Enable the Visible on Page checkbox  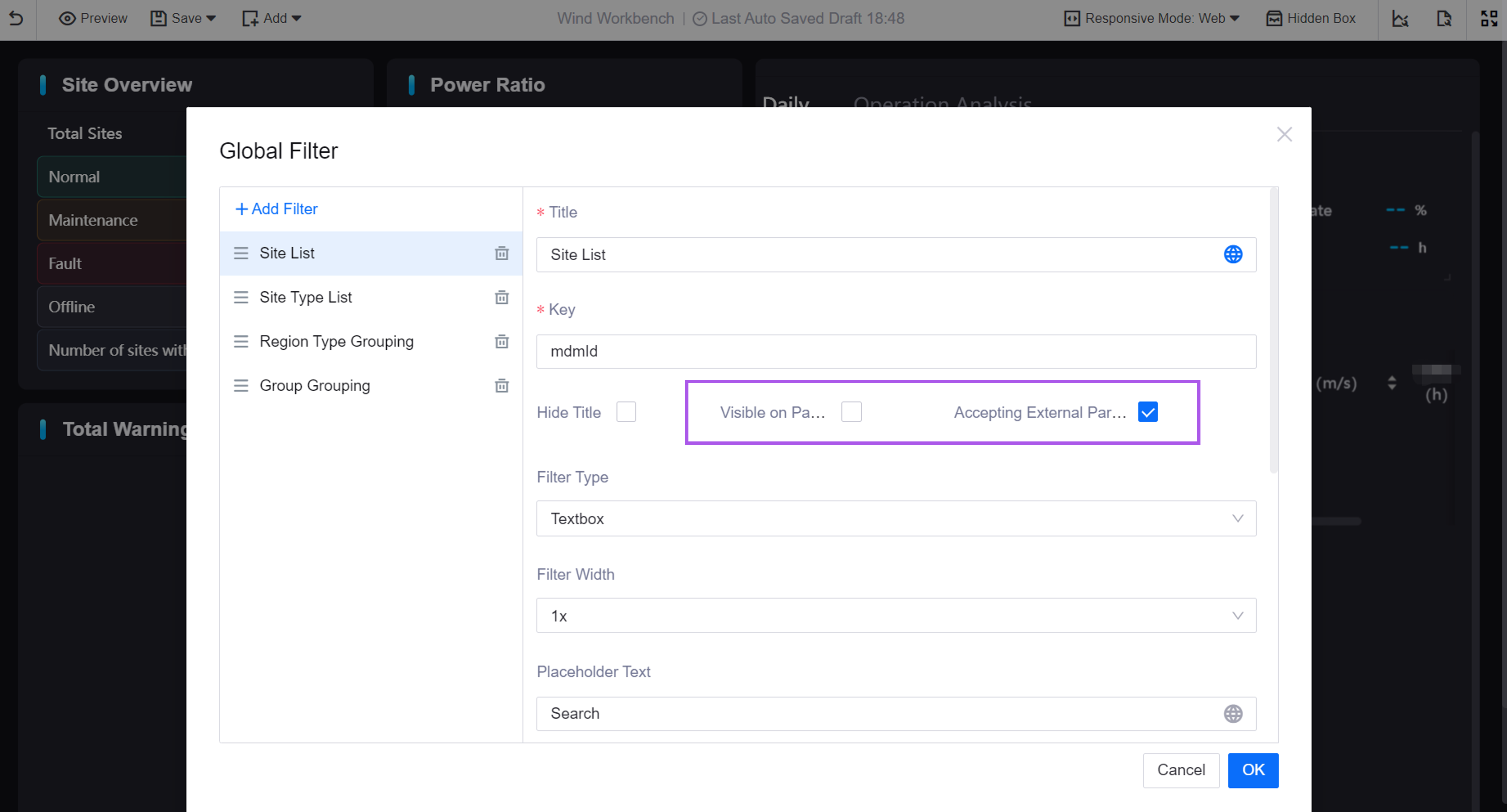click(x=851, y=412)
